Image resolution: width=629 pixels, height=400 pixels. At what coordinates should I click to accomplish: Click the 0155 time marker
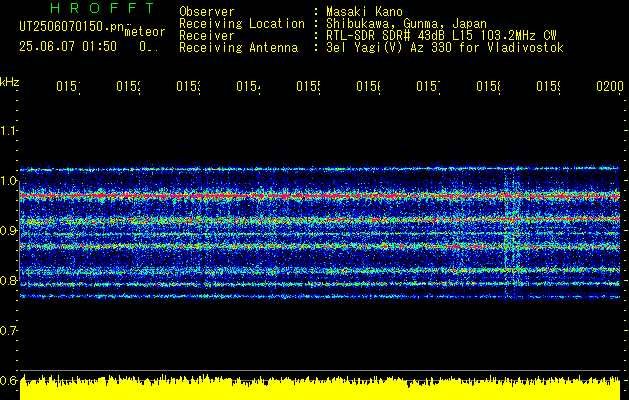(308, 87)
